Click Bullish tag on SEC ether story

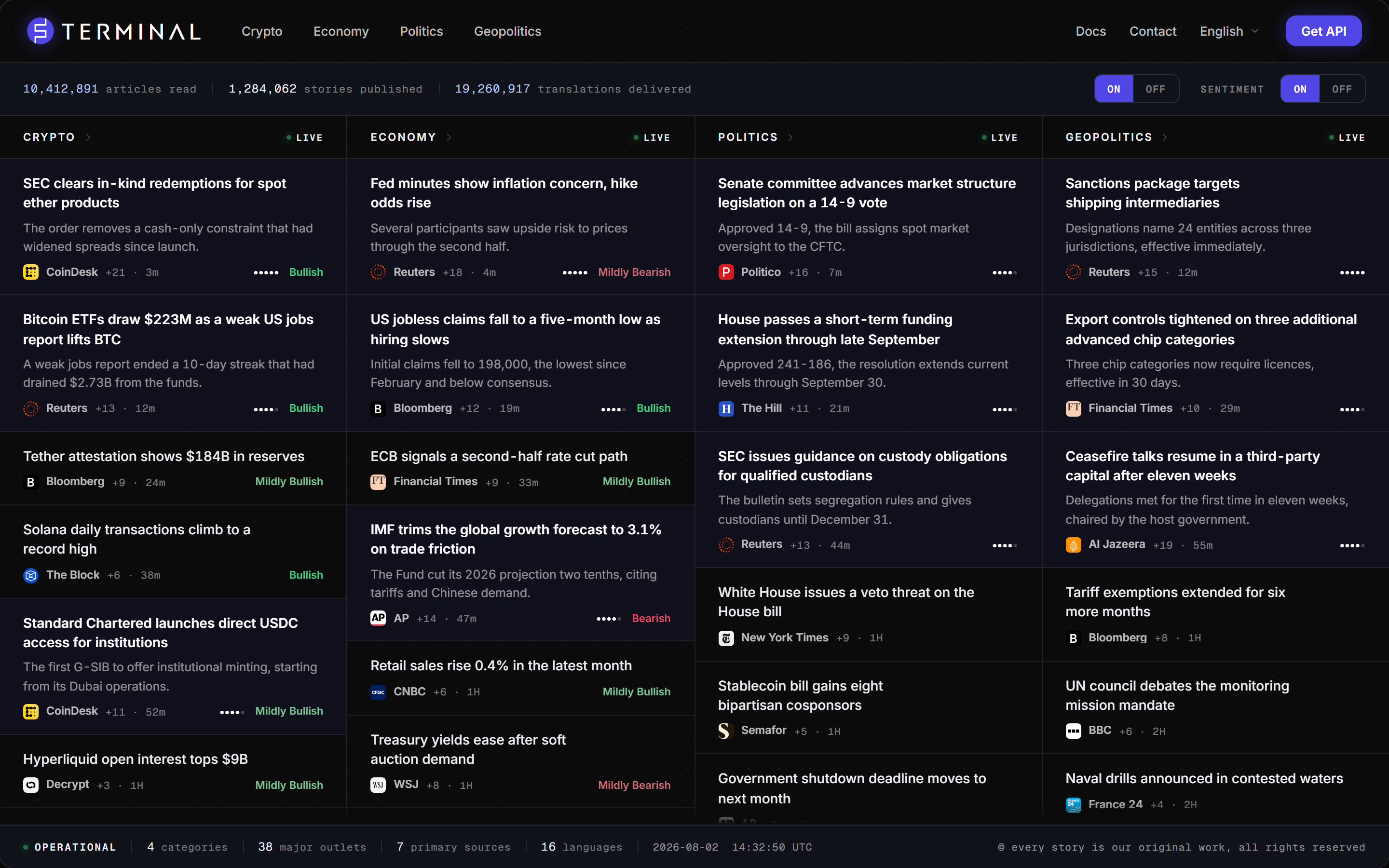coord(306,272)
